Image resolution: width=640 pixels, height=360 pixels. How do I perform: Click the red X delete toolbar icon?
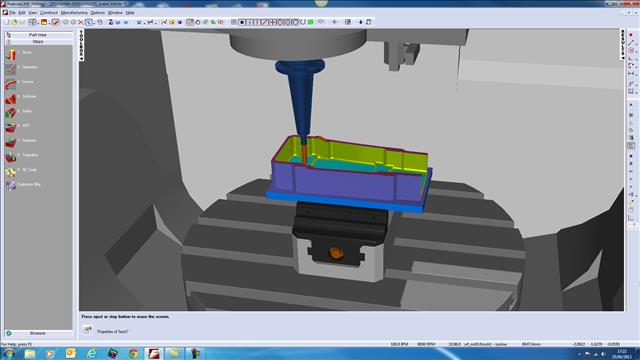[81, 22]
